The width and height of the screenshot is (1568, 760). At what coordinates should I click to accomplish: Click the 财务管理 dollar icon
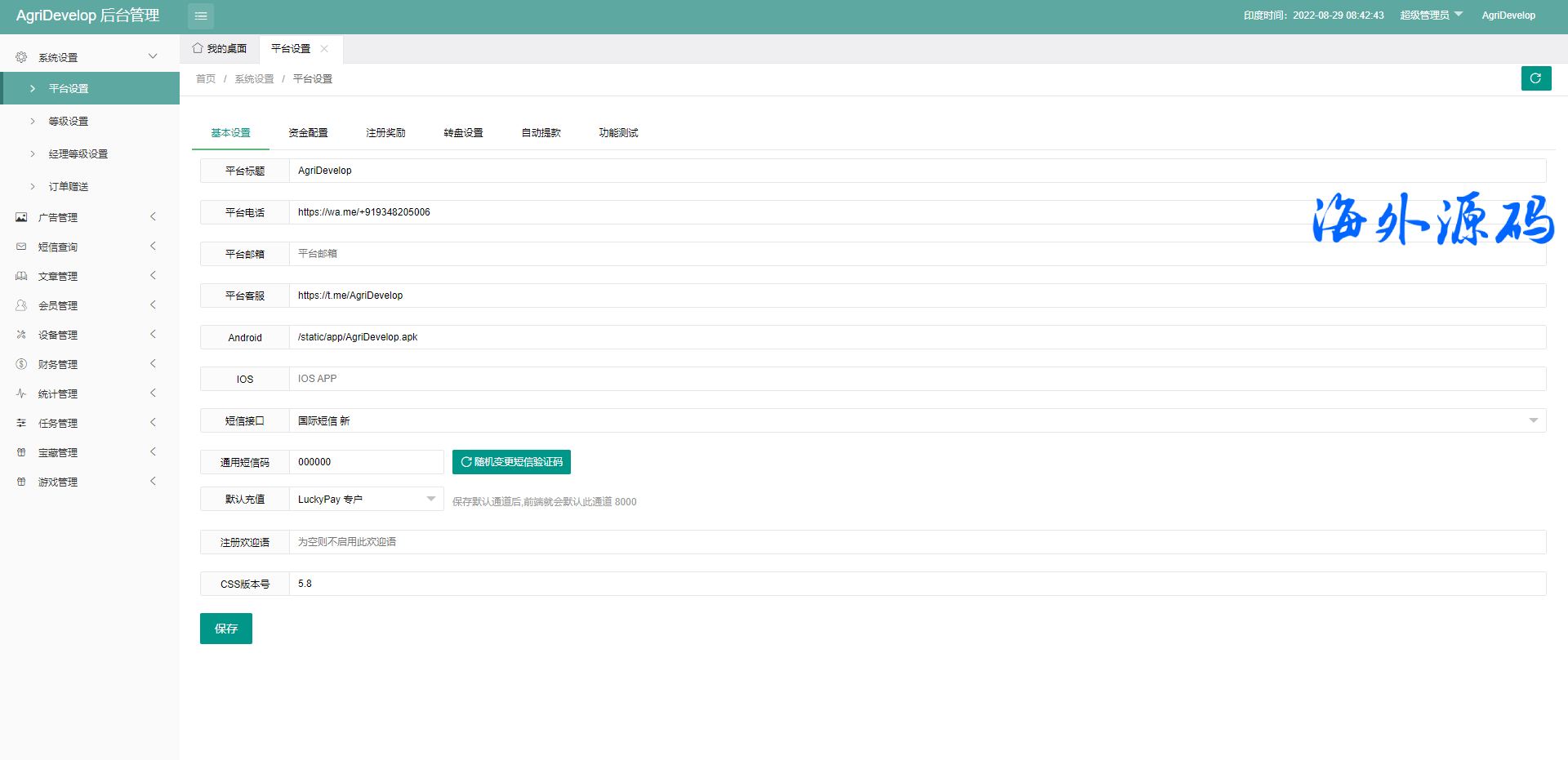[x=21, y=364]
